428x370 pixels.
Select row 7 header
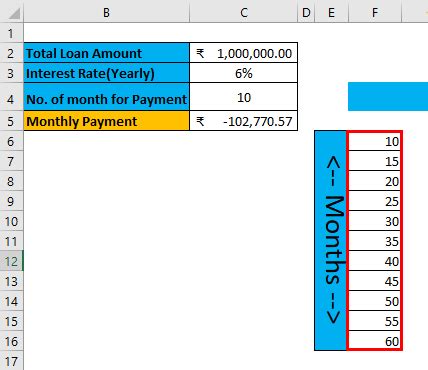11,161
